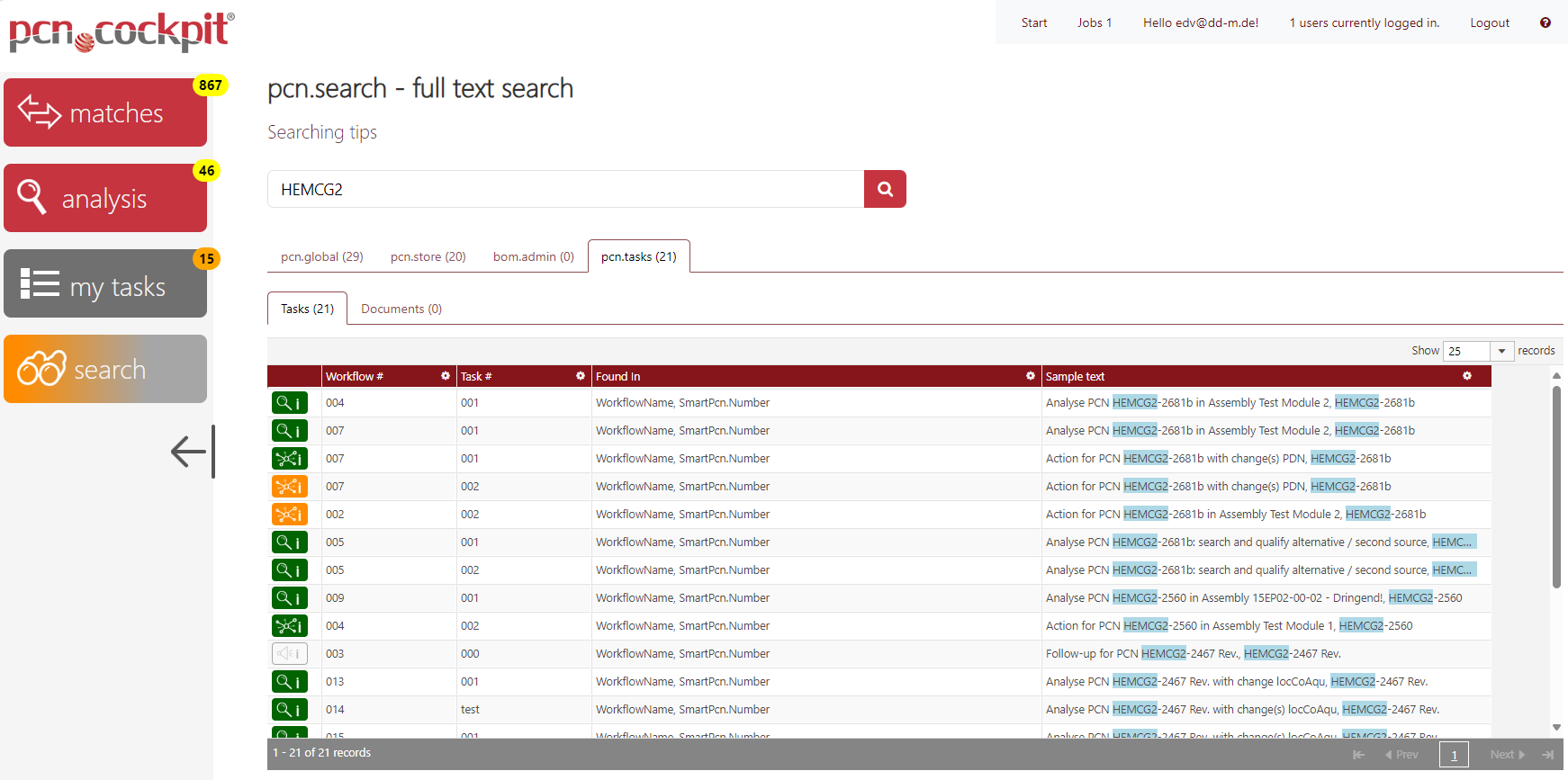The width and height of the screenshot is (1568, 780).
Task: Click the 15 badge on my tasks
Action: [x=207, y=259]
